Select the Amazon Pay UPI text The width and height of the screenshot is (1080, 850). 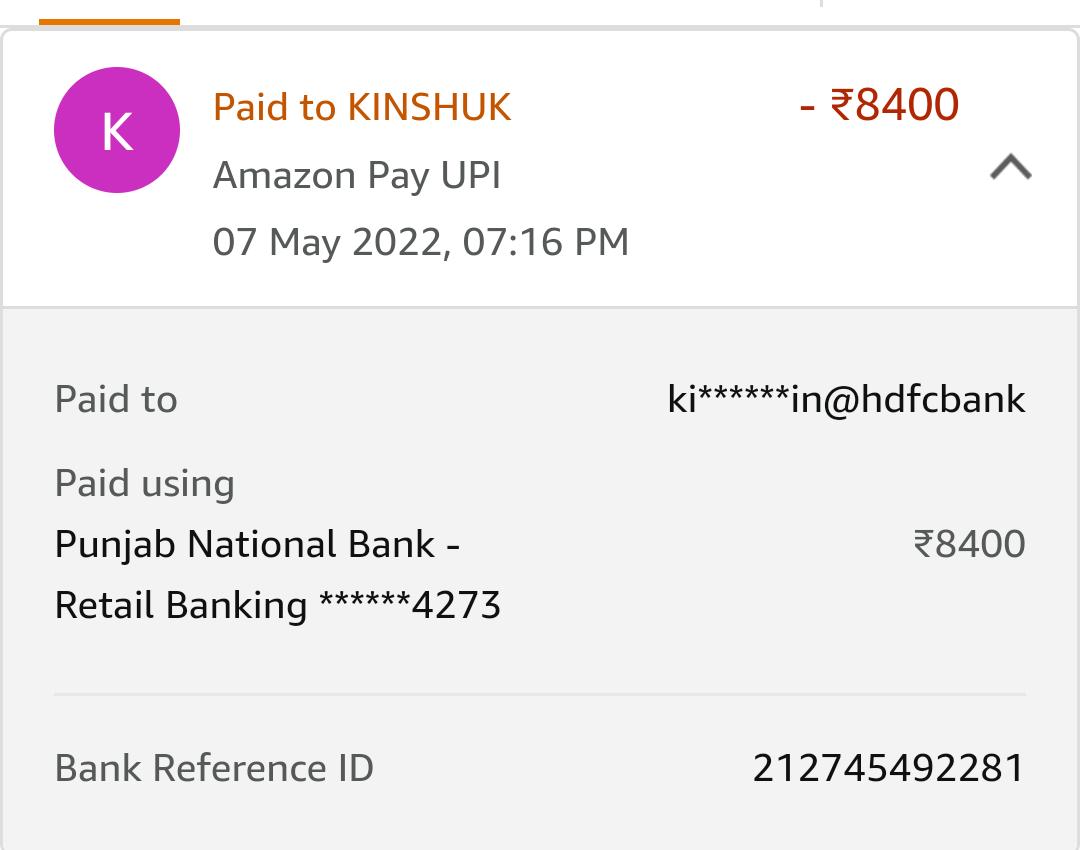tap(356, 176)
